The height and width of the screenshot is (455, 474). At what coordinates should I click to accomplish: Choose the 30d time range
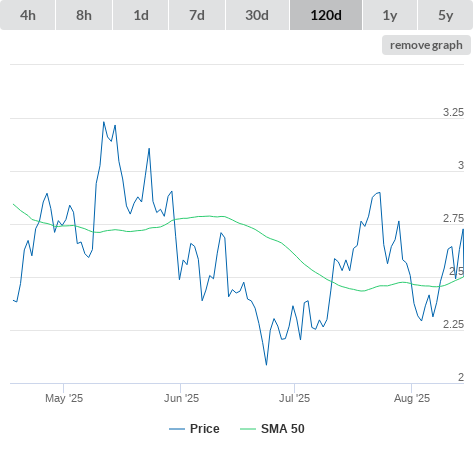pos(257,15)
